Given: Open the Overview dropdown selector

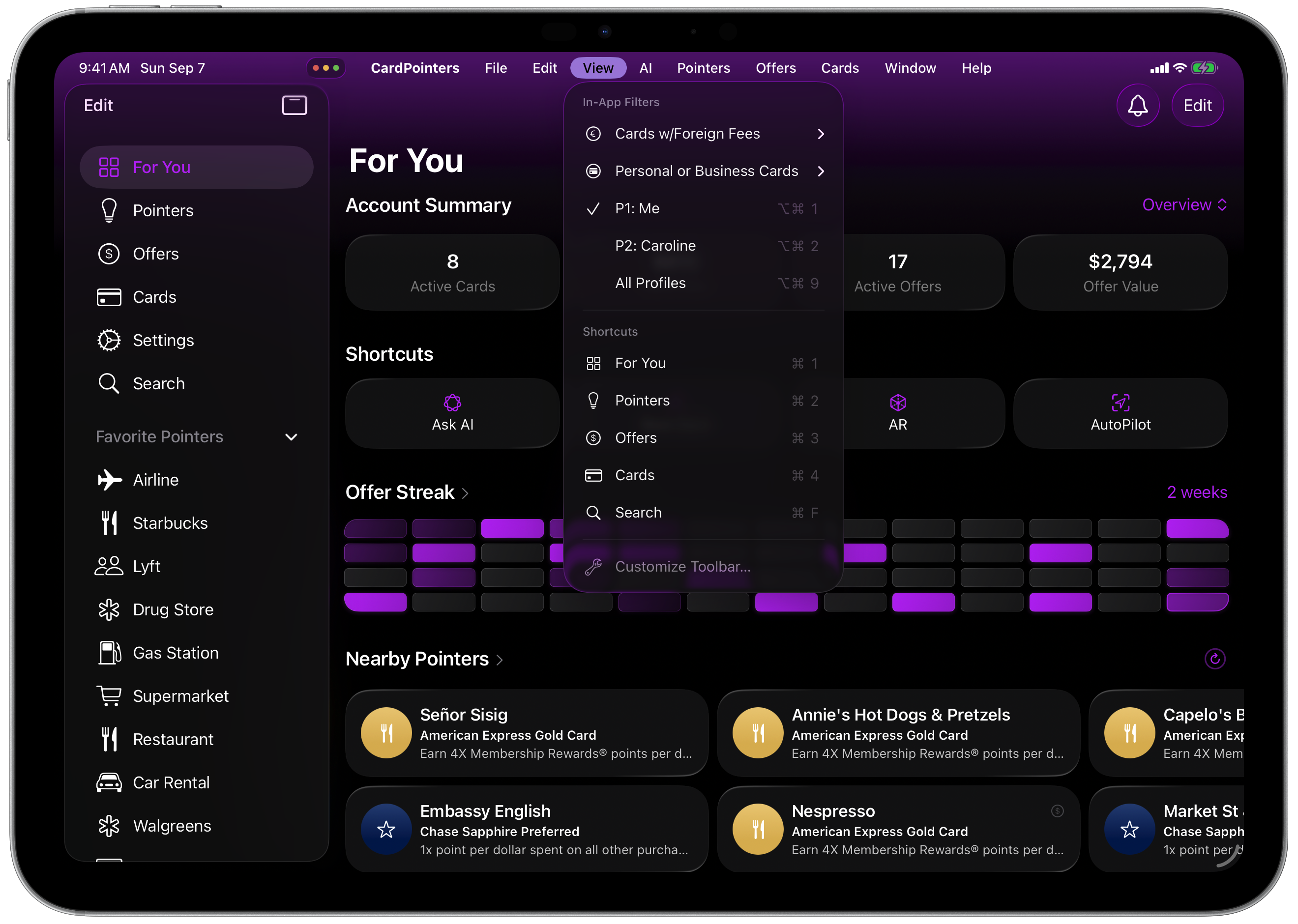Looking at the screenshot, I should coord(1183,205).
